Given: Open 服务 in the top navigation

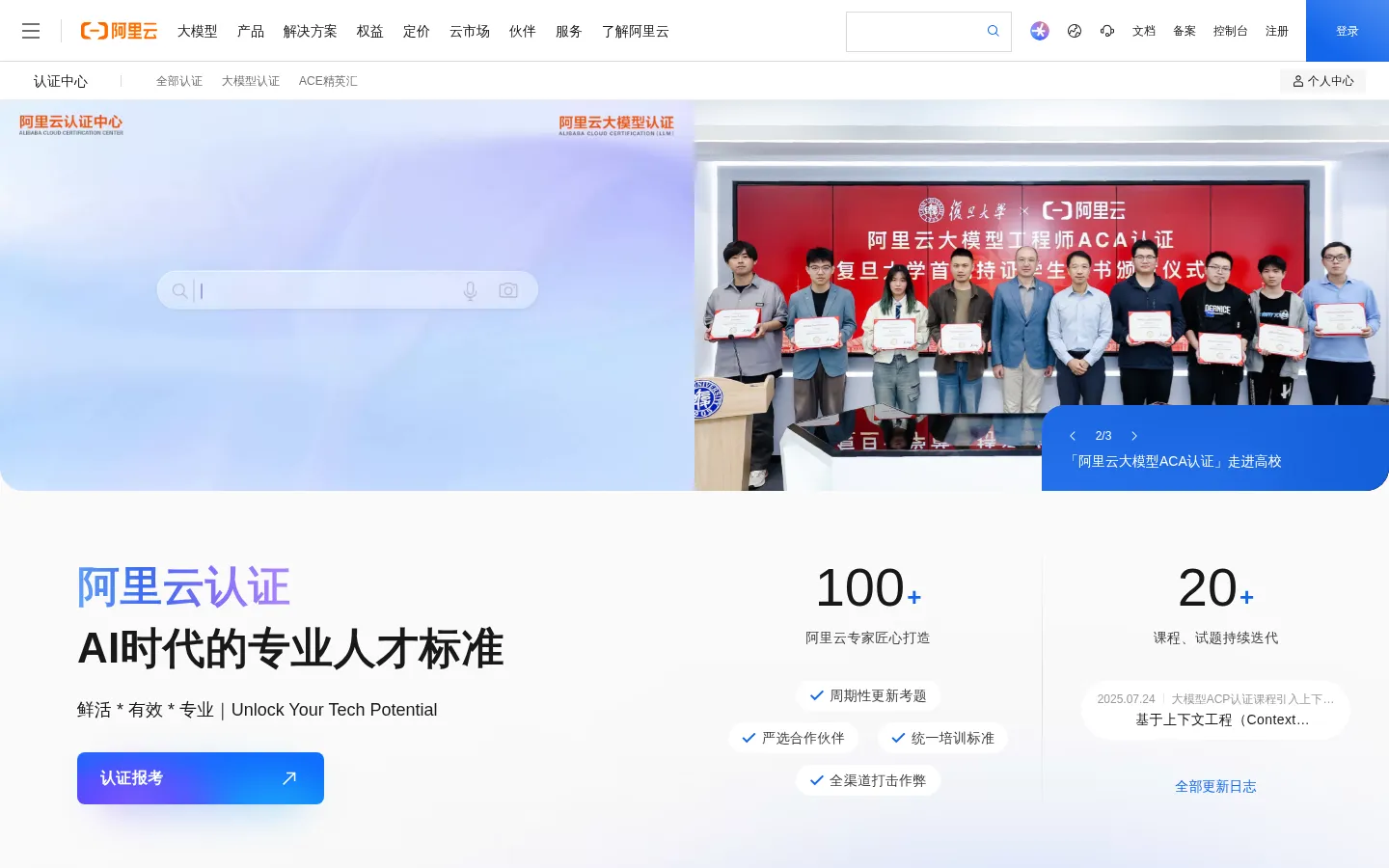Looking at the screenshot, I should pos(569,31).
